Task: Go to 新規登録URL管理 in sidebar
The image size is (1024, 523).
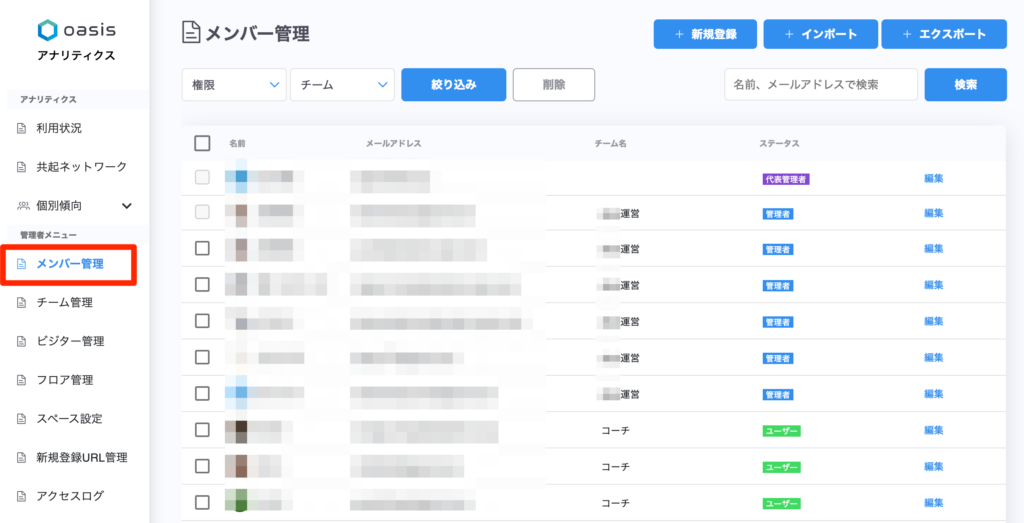Action: coord(82,458)
